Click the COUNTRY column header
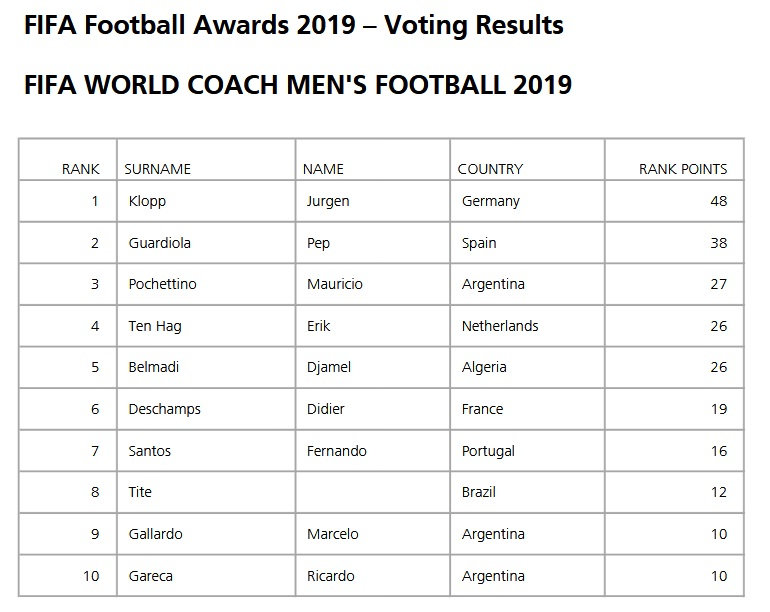The width and height of the screenshot is (770, 612). (x=490, y=169)
